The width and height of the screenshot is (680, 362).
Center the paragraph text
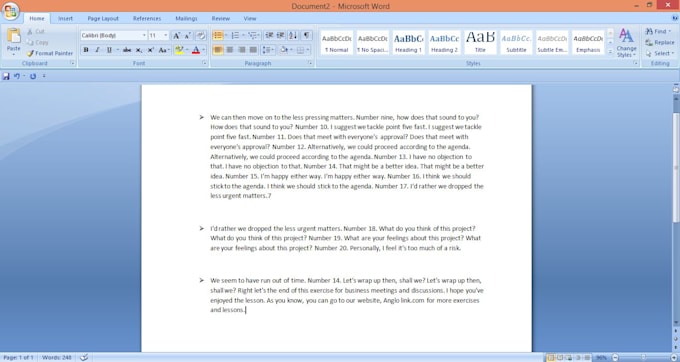(230, 50)
